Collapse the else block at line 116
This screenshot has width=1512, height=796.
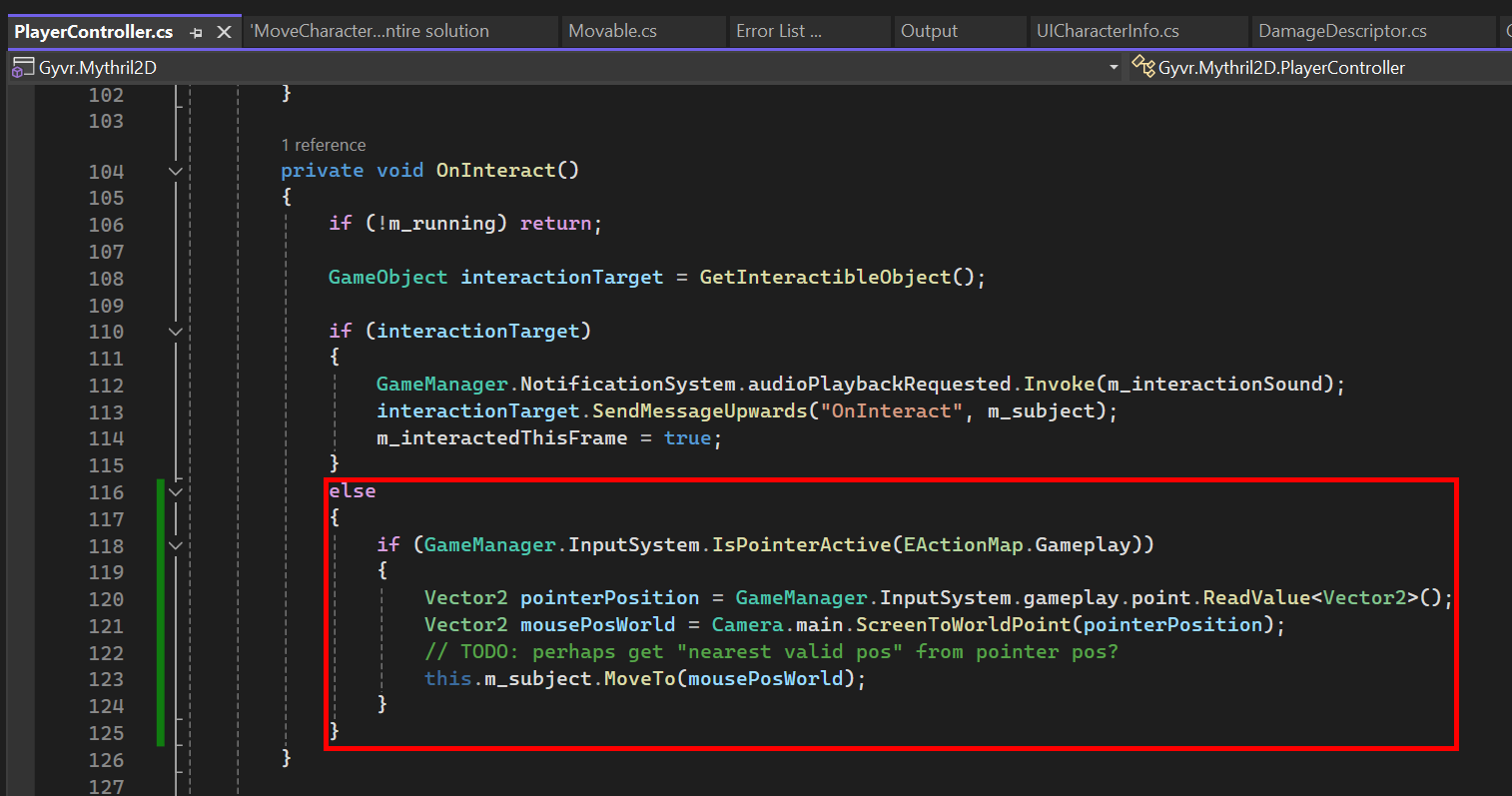[176, 491]
